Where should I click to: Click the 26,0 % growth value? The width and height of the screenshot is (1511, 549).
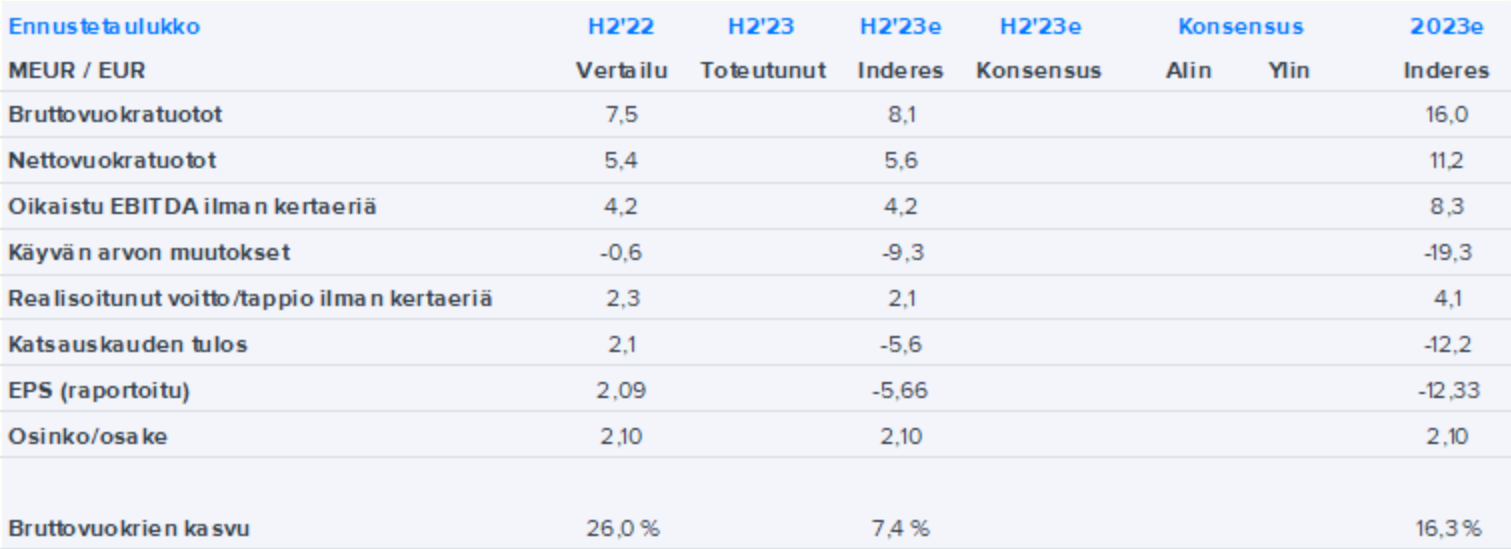(x=620, y=529)
